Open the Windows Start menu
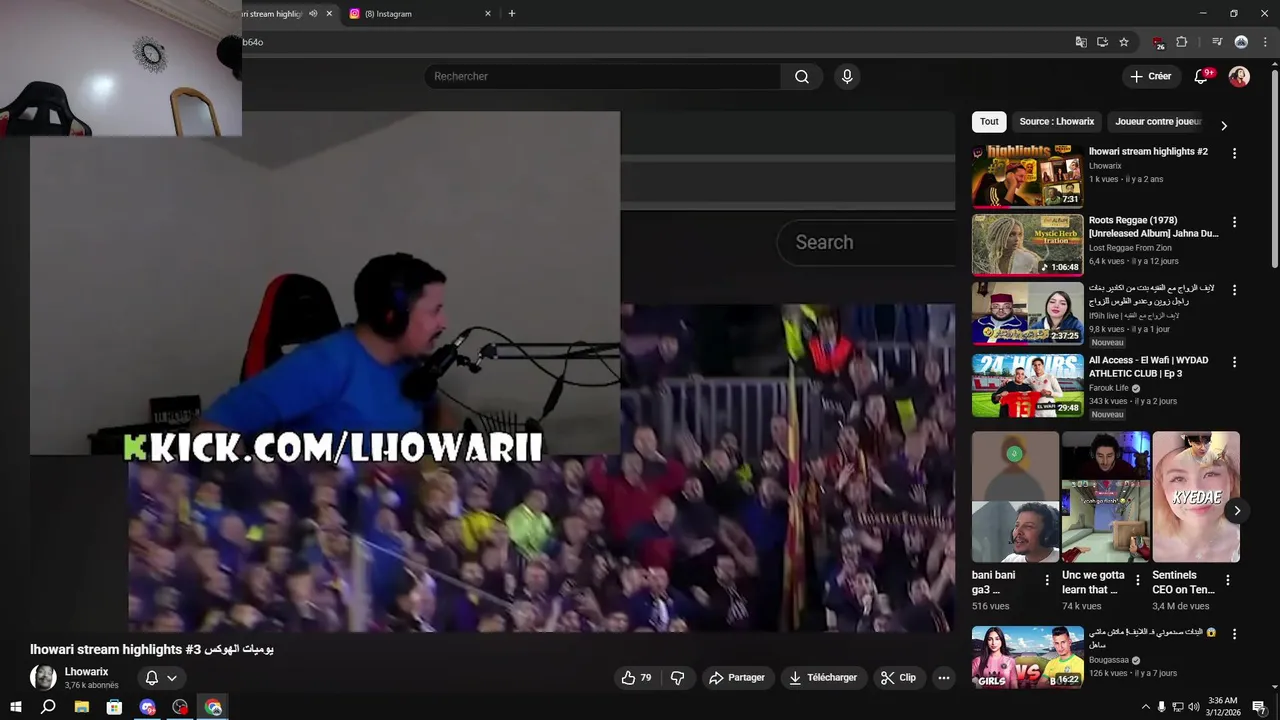Viewport: 1280px width, 720px height. click(x=16, y=707)
